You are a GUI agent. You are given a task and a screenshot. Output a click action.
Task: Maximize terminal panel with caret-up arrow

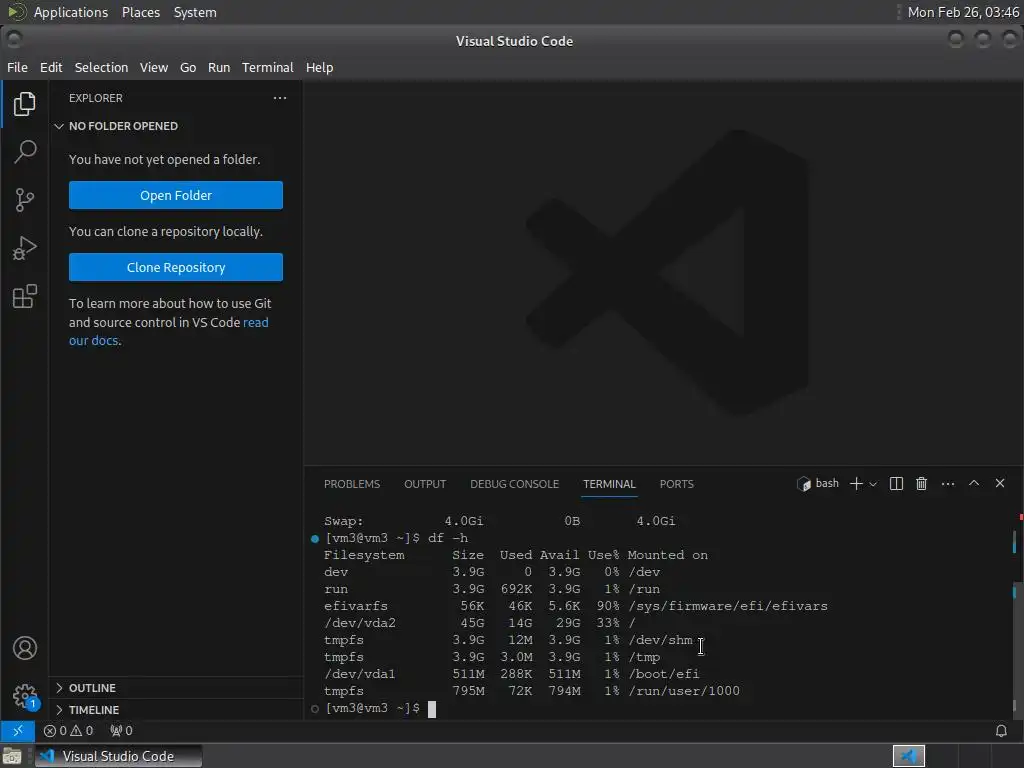point(974,483)
